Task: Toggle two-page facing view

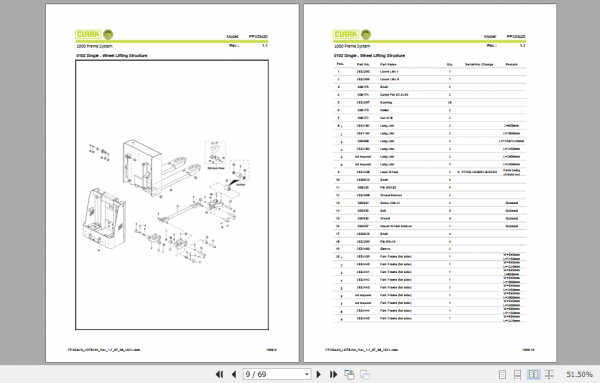Action: point(533,375)
